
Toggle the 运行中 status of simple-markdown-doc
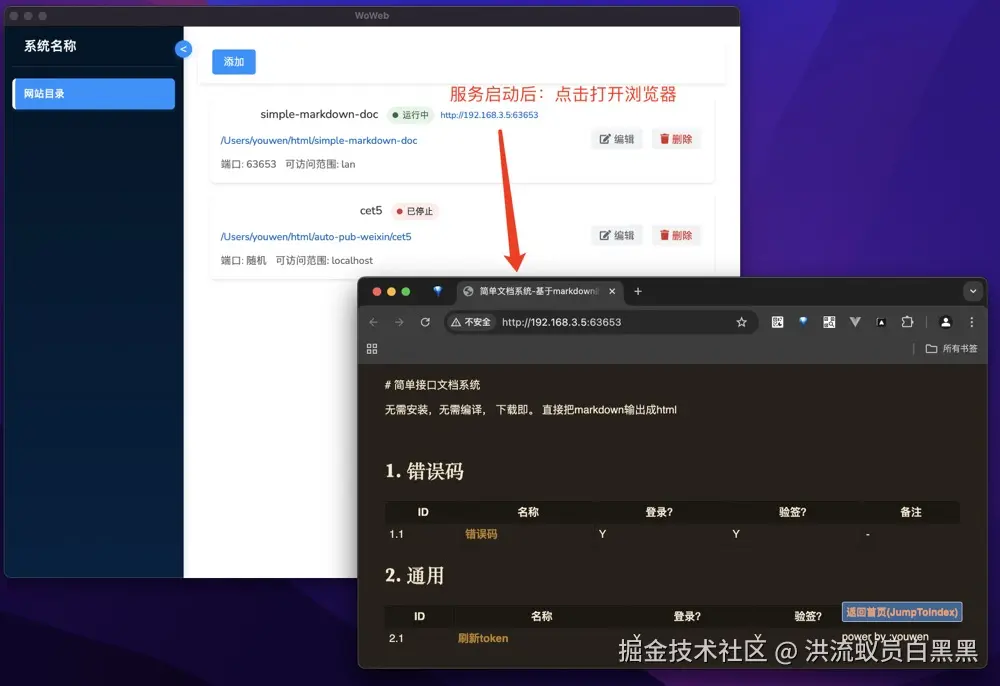coord(410,115)
